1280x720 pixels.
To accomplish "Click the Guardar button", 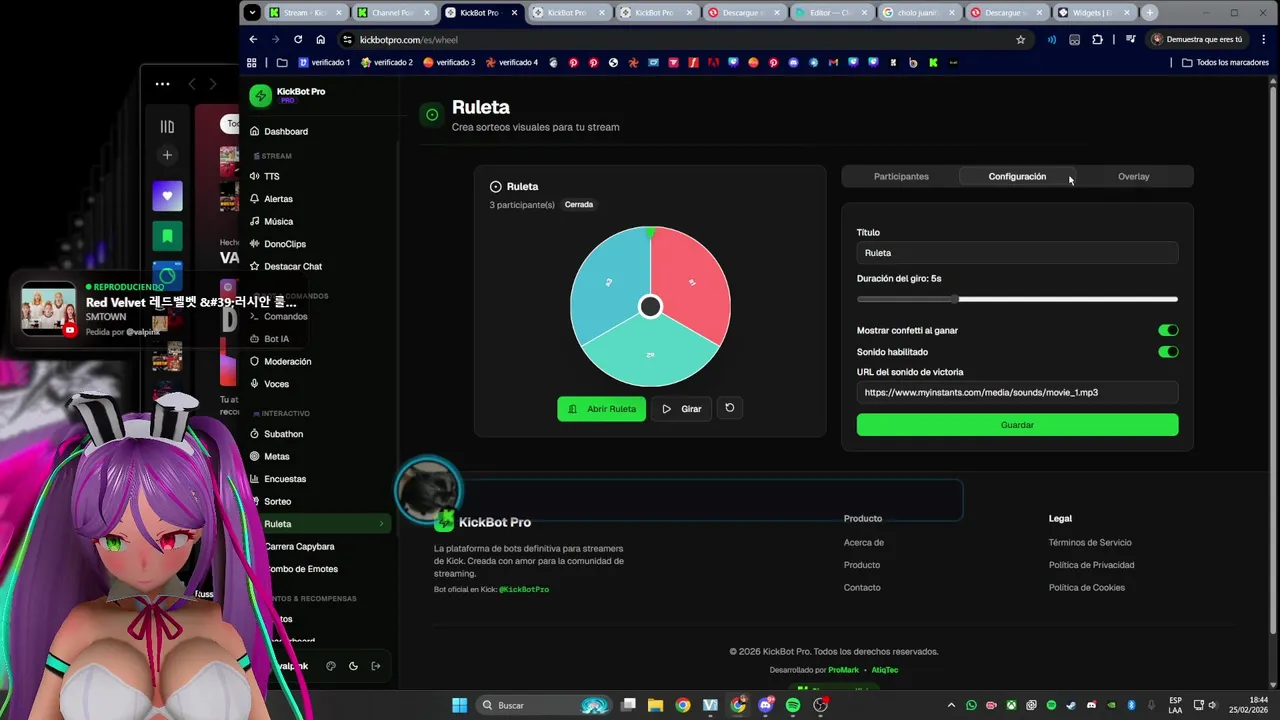I will pos(1017,425).
